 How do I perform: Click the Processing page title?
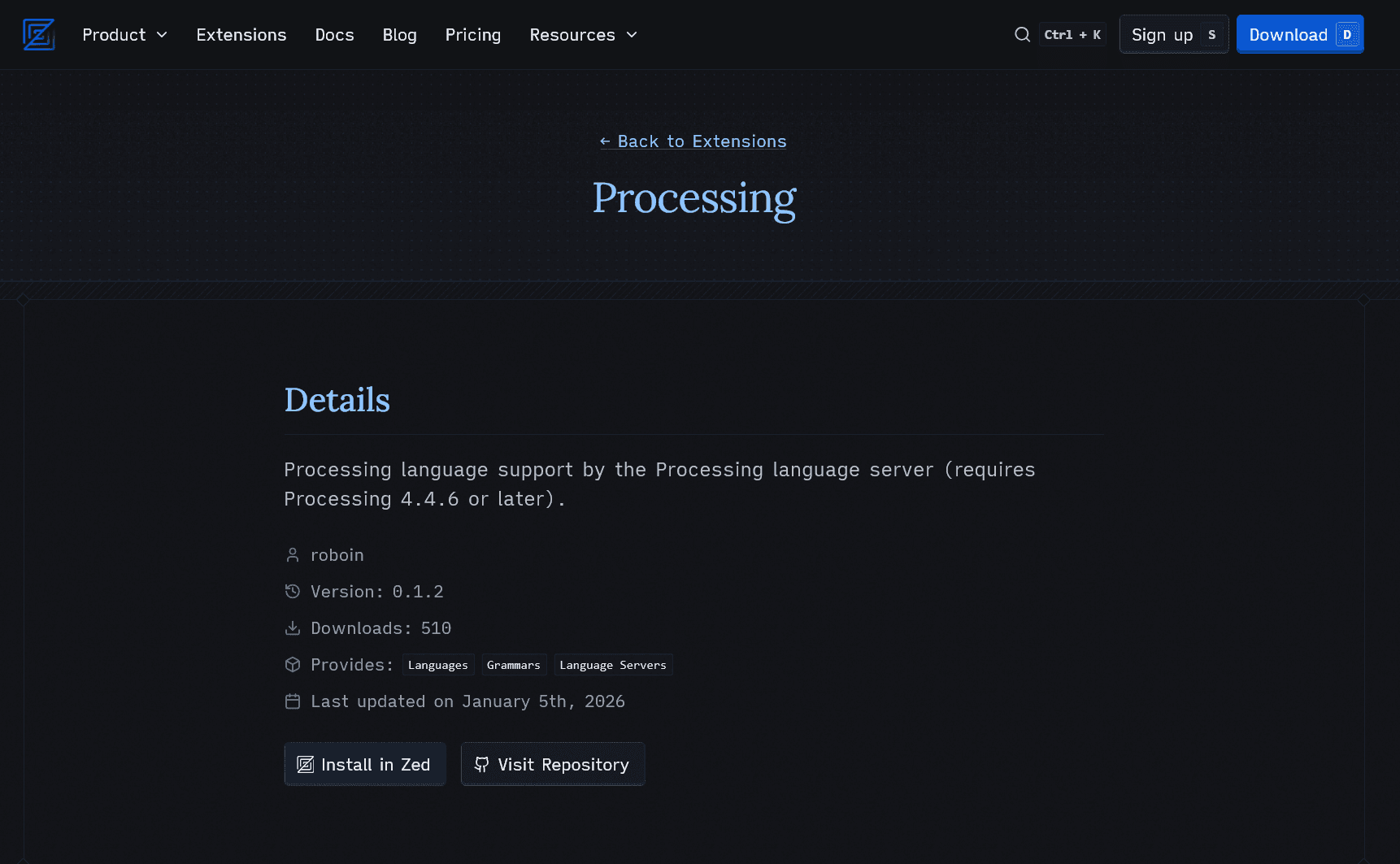[x=694, y=198]
